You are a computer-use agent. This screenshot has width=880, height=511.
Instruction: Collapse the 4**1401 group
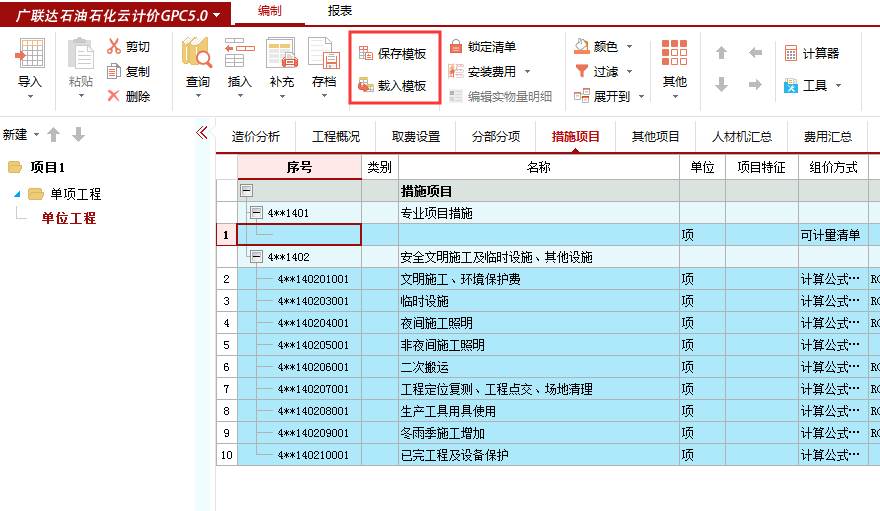[x=256, y=213]
